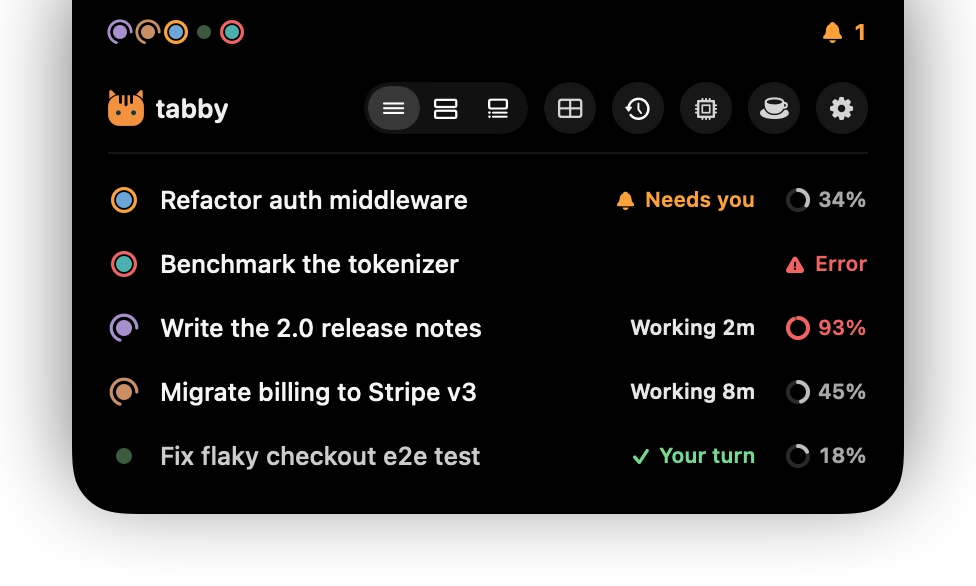This screenshot has width=976, height=586.
Task: Click the 34% usage value
Action: pyautogui.click(x=842, y=200)
